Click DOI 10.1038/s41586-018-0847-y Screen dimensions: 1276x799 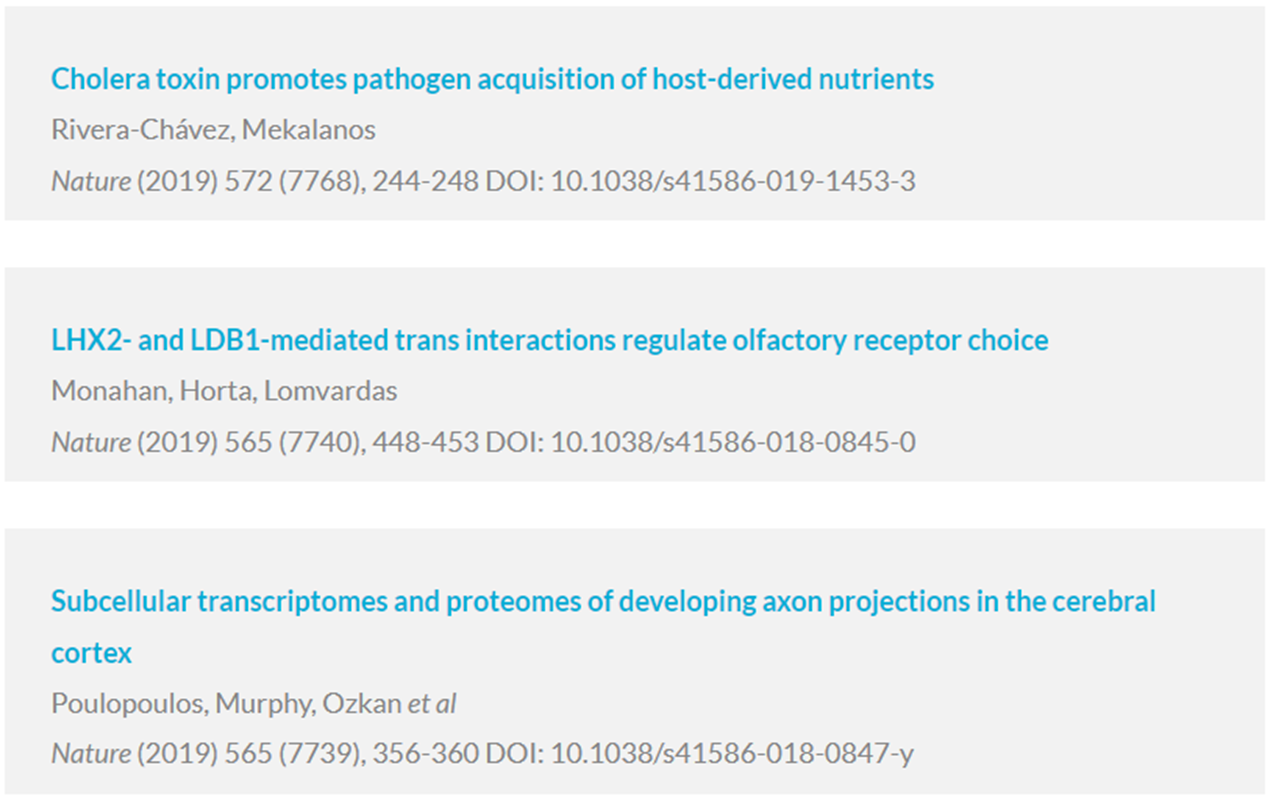point(732,754)
